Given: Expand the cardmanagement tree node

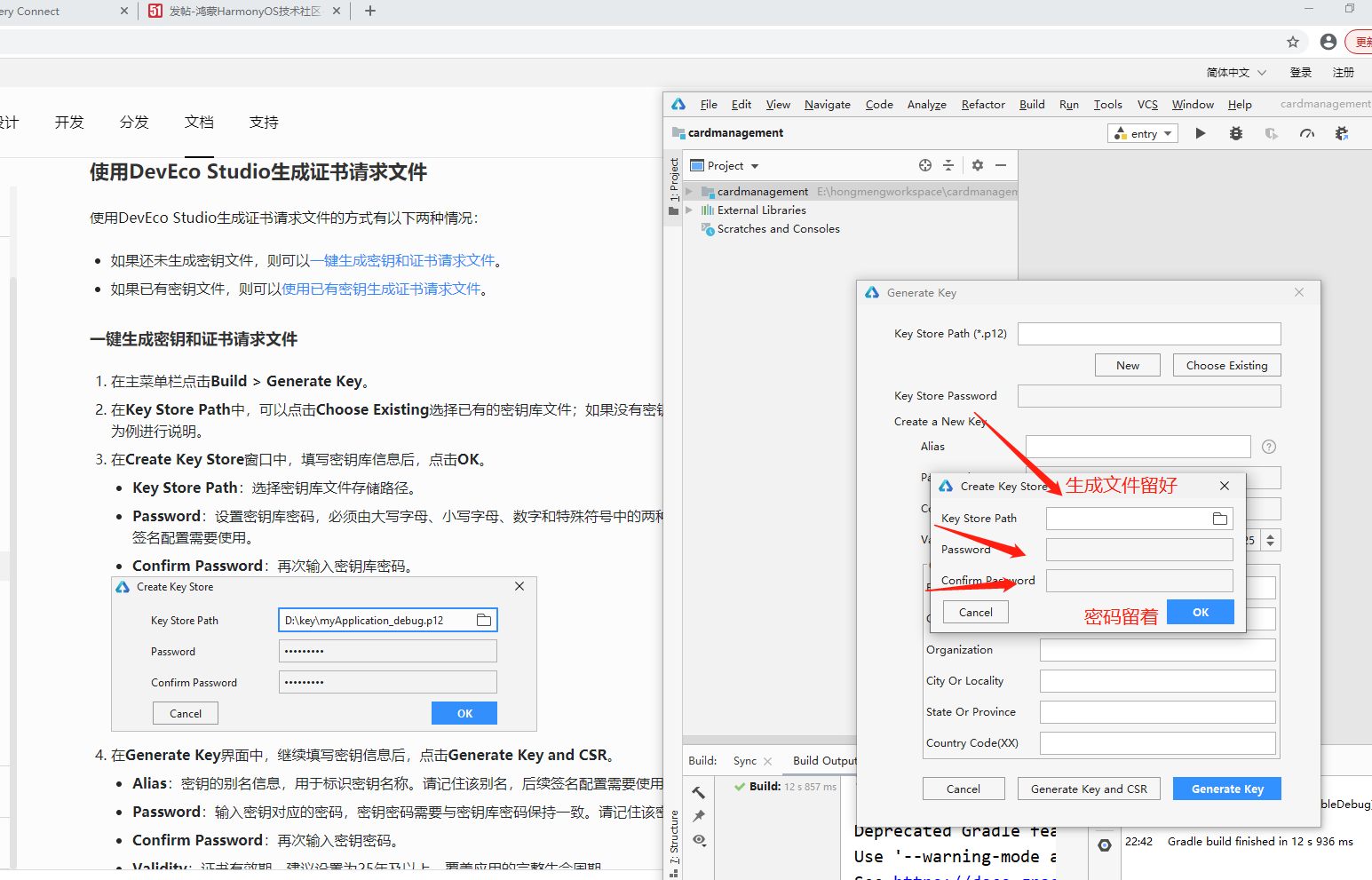Looking at the screenshot, I should coord(689,192).
